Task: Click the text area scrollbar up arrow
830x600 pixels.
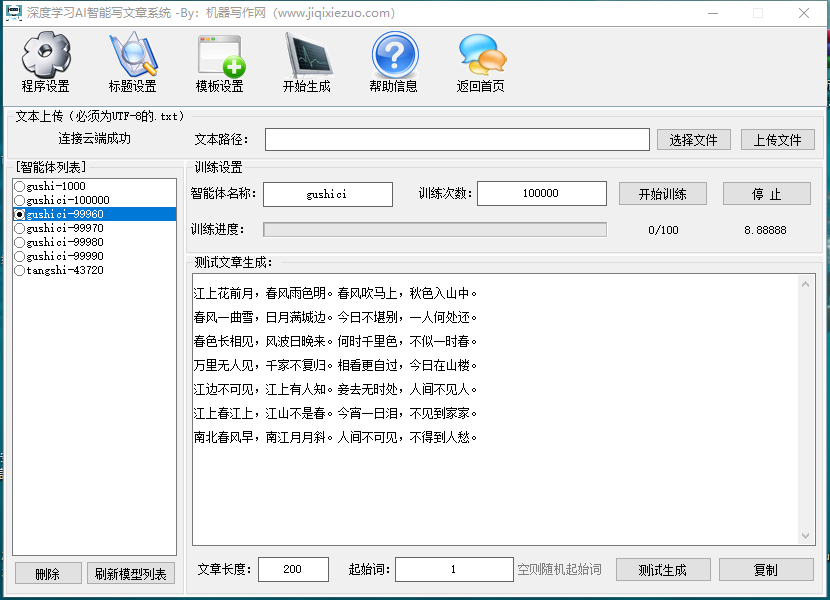Action: click(x=807, y=285)
